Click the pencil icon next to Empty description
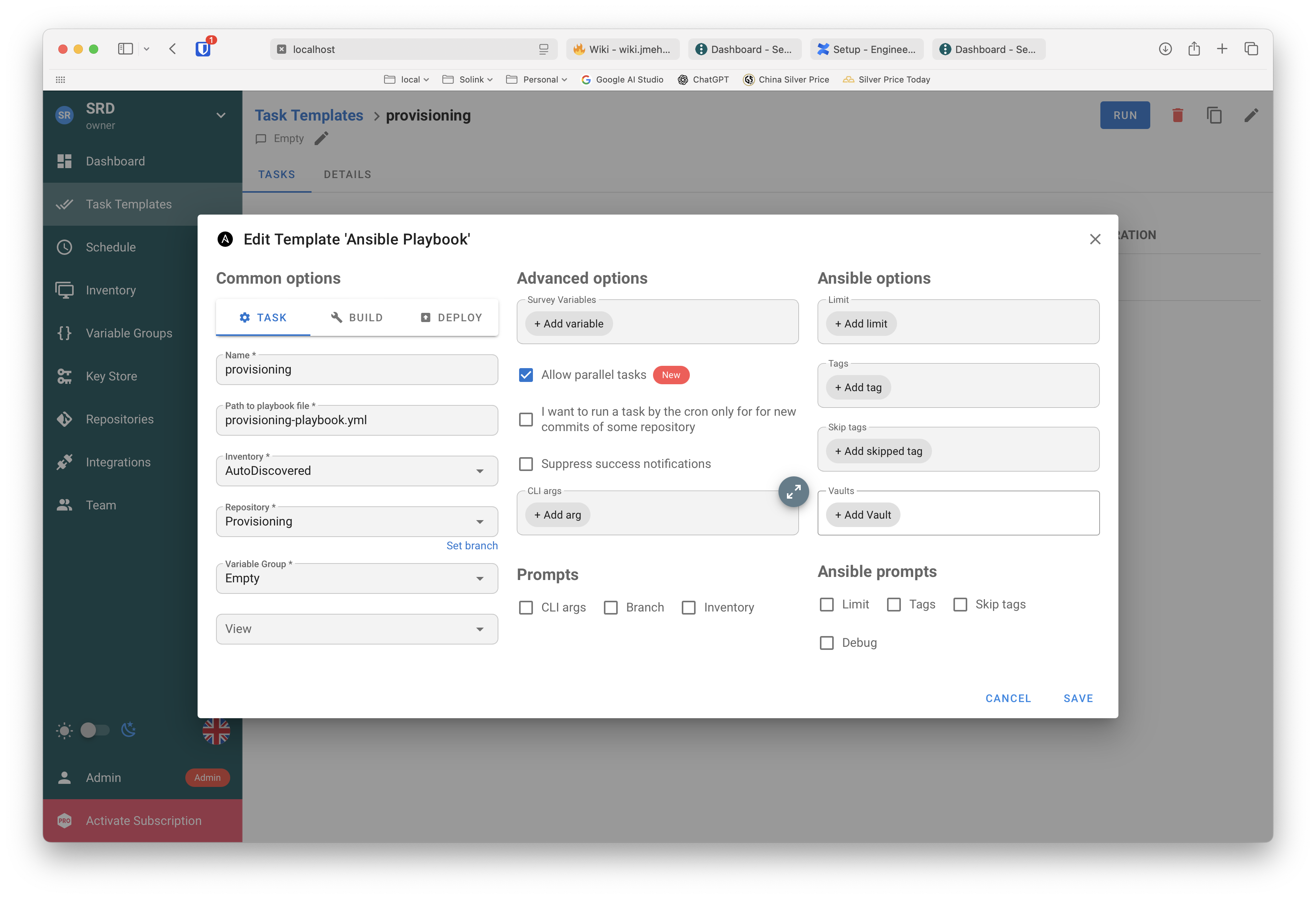Image resolution: width=1316 pixels, height=899 pixels. [321, 139]
